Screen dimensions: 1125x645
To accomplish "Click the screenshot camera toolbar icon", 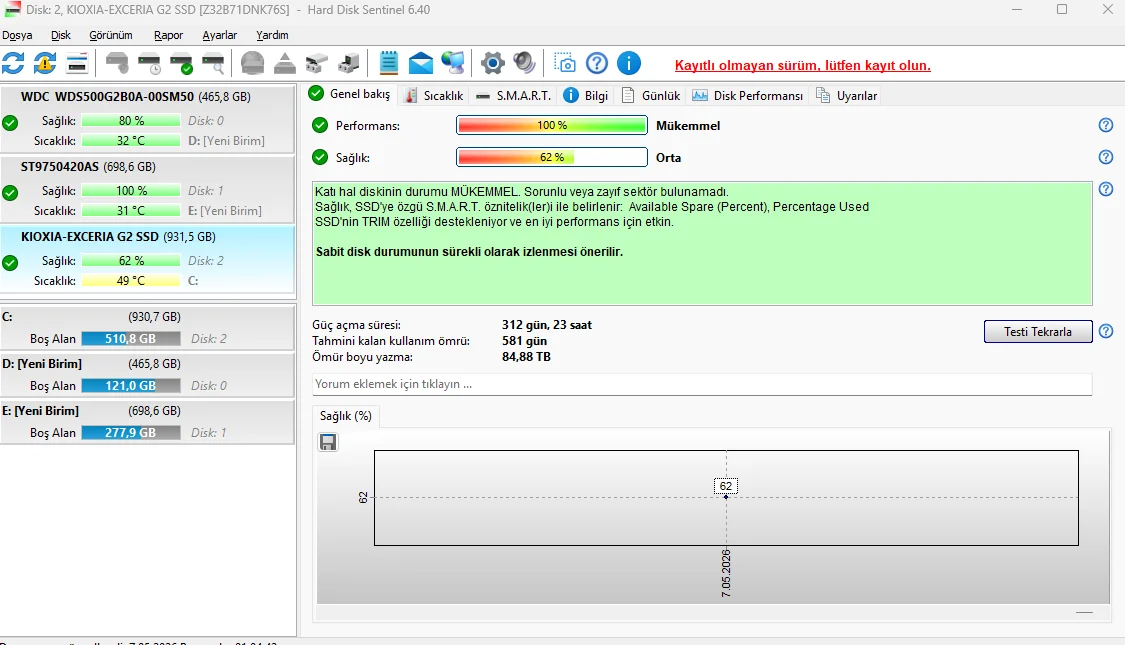I will [x=565, y=63].
